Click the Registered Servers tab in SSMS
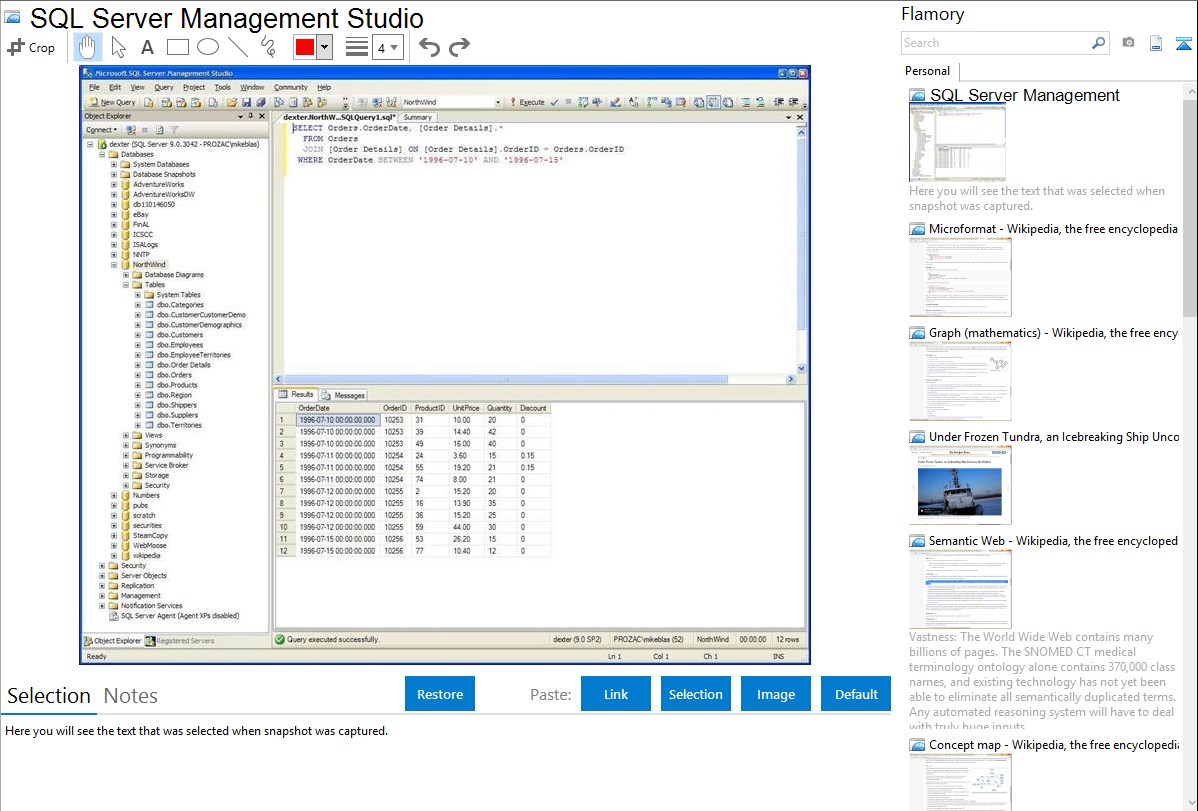Viewport: 1198px width, 811px height. 180,641
